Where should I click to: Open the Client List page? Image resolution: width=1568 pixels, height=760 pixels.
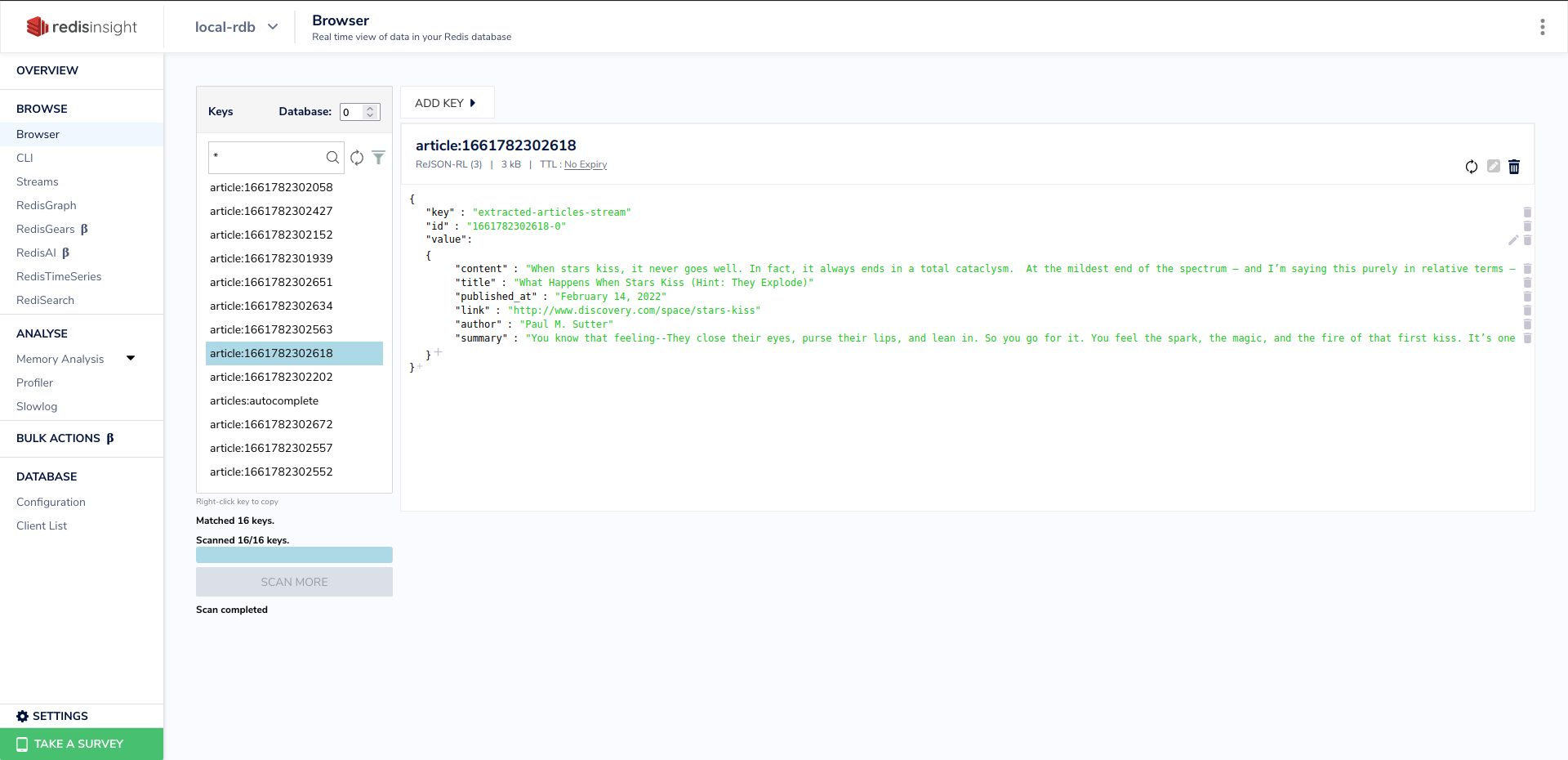coord(42,525)
